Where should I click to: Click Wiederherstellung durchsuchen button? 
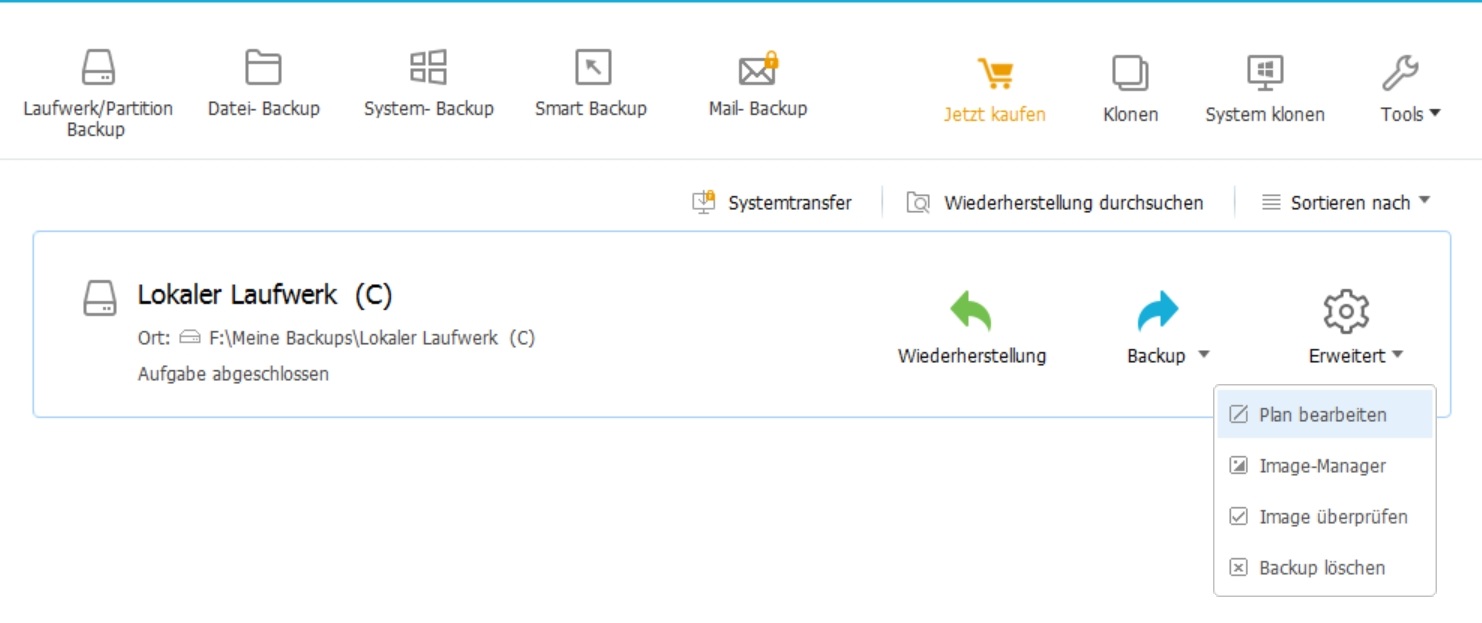click(1056, 203)
